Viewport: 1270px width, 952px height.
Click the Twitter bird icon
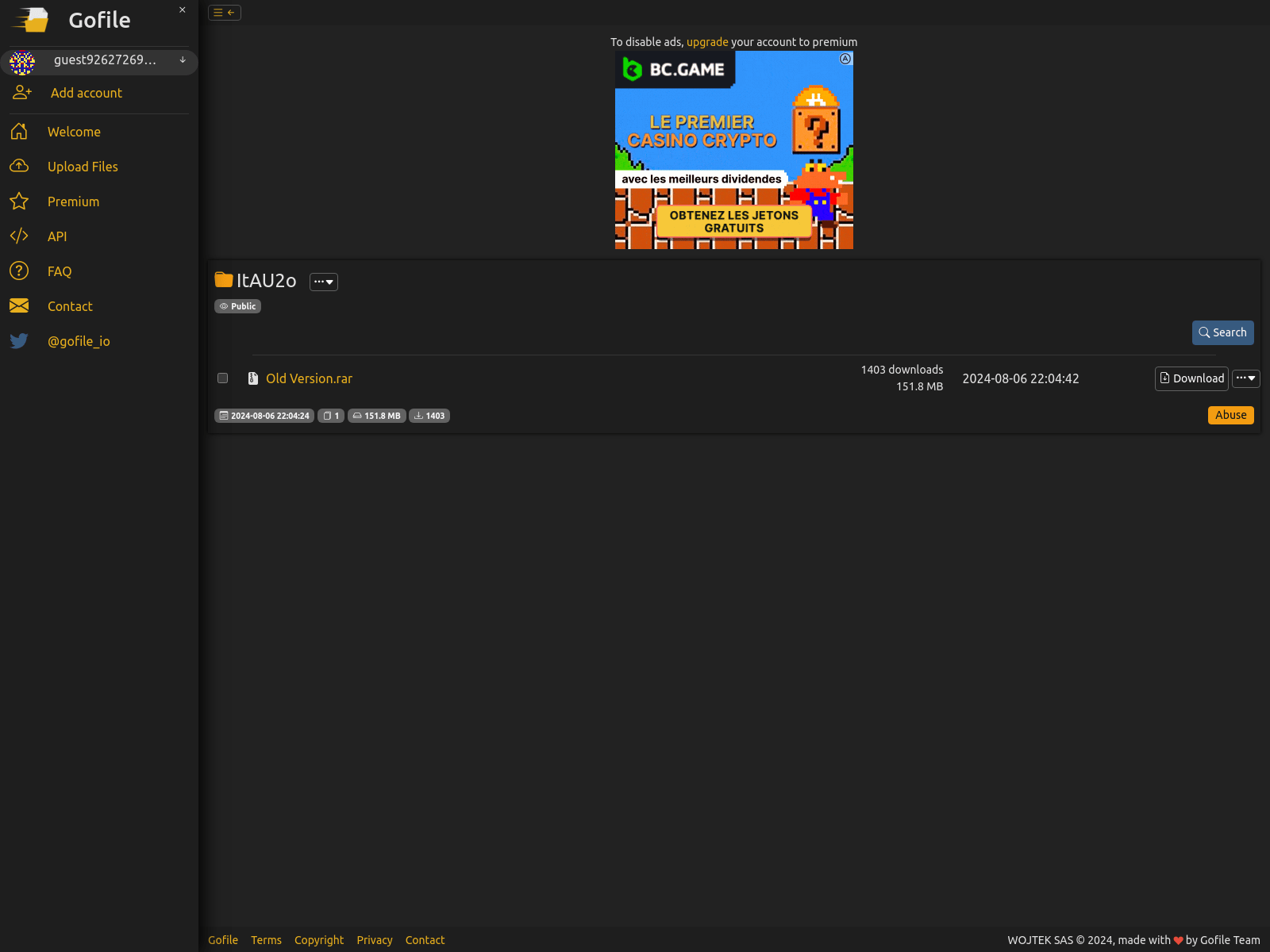coord(19,341)
